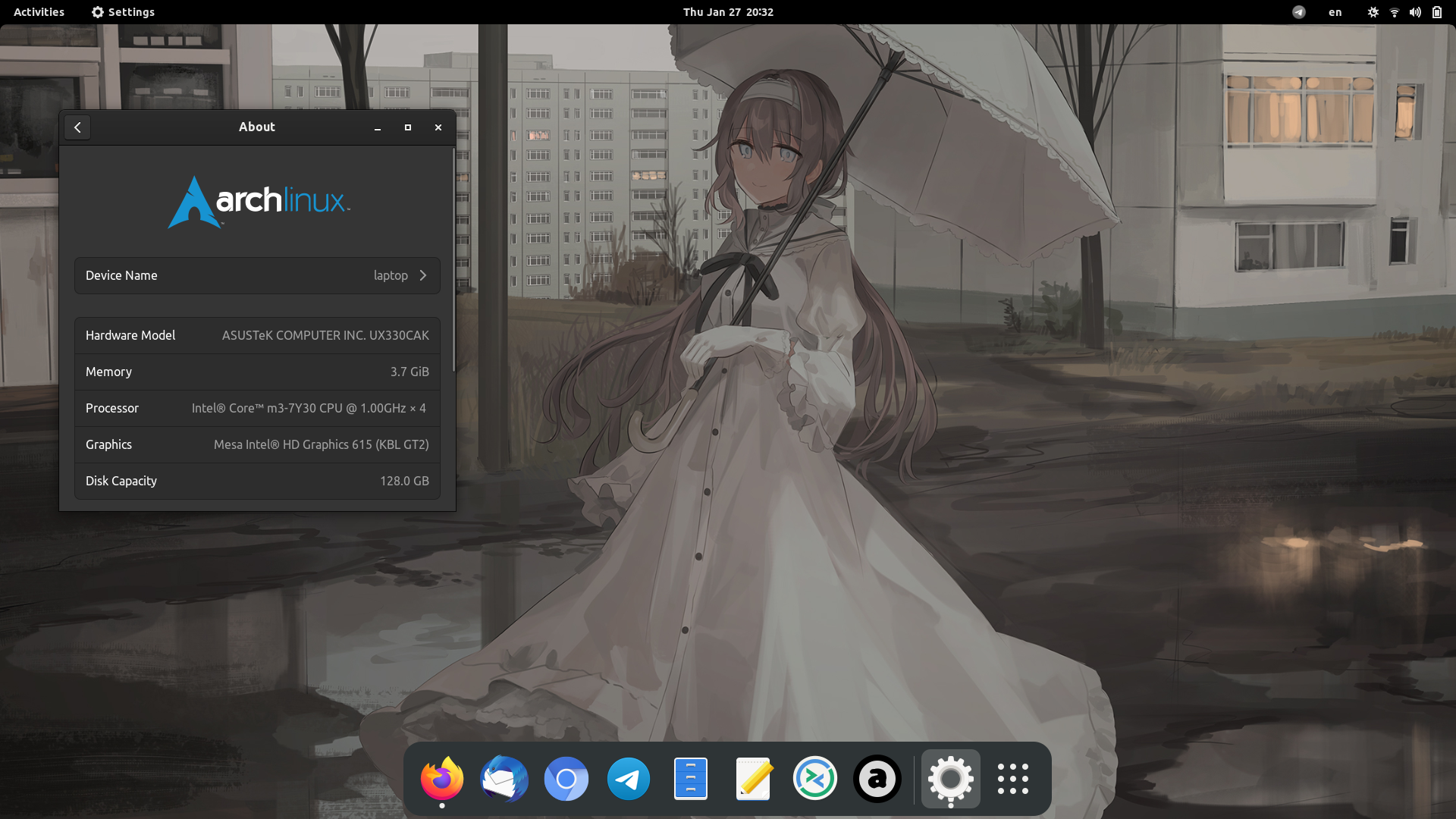Open the Device Name row chevron
The image size is (1456, 819).
point(423,275)
